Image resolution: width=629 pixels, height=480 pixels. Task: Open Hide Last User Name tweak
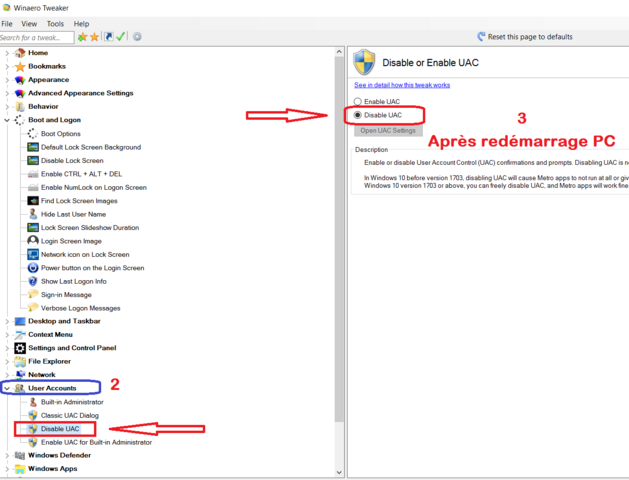coord(74,214)
